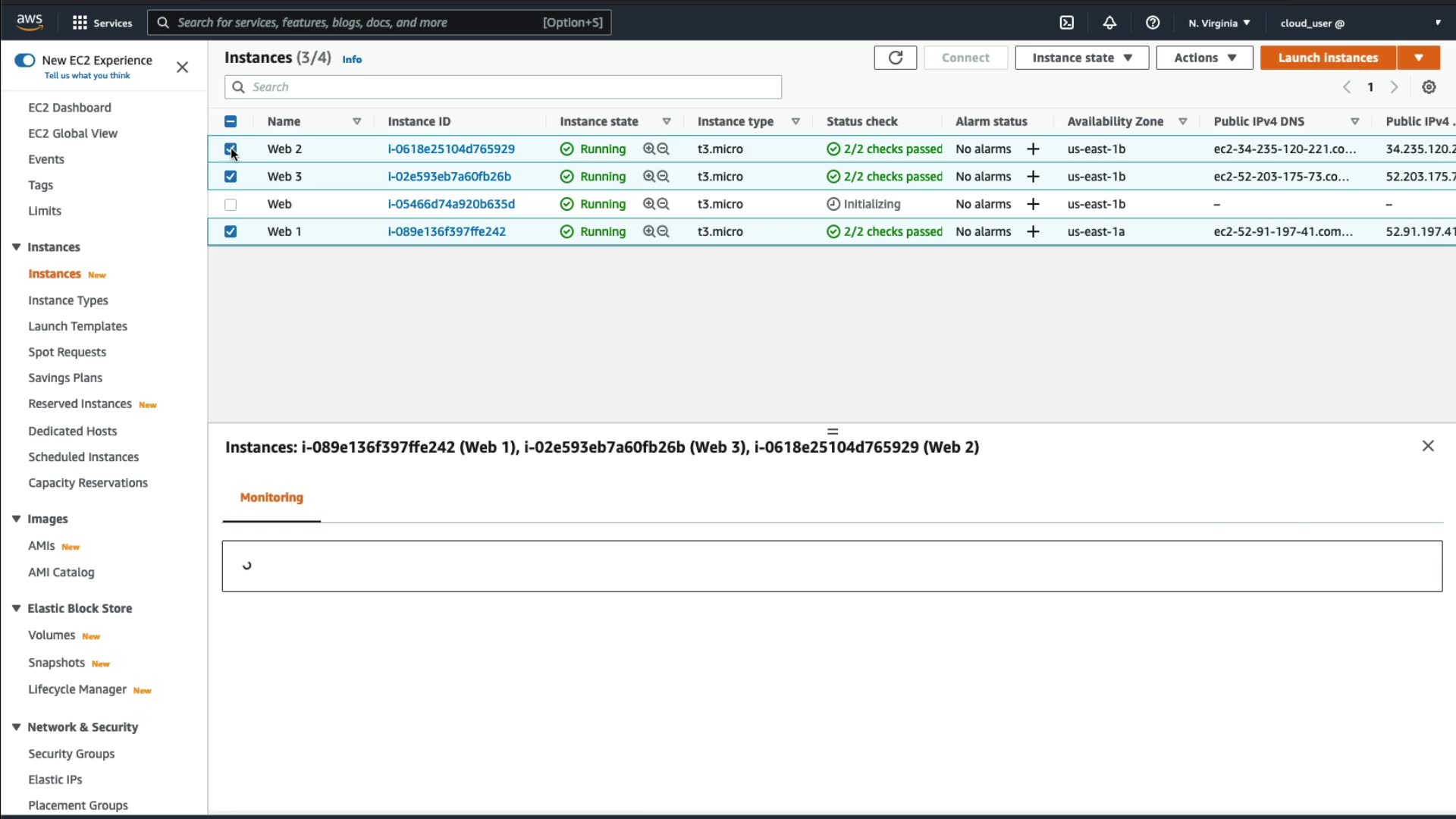Toggle the New EC2 Experience switch
The image size is (1456, 819).
pos(24,61)
